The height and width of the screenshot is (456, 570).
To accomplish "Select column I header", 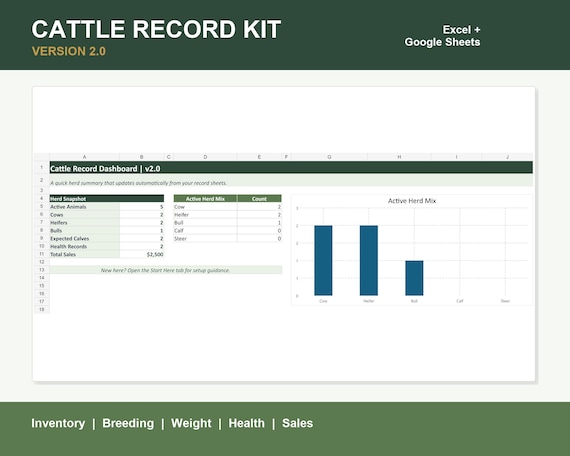I will (x=457, y=157).
